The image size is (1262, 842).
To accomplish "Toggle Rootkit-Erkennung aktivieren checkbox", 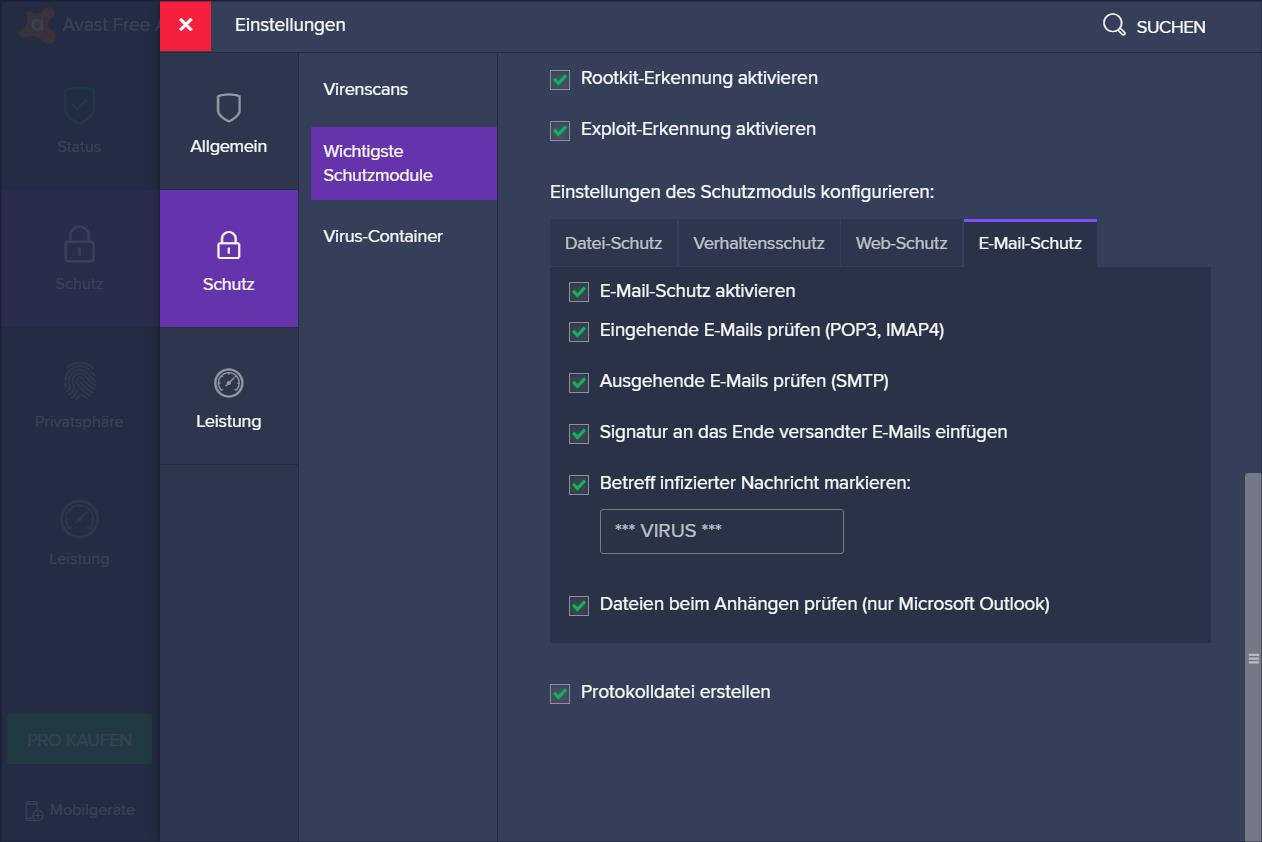I will point(560,78).
